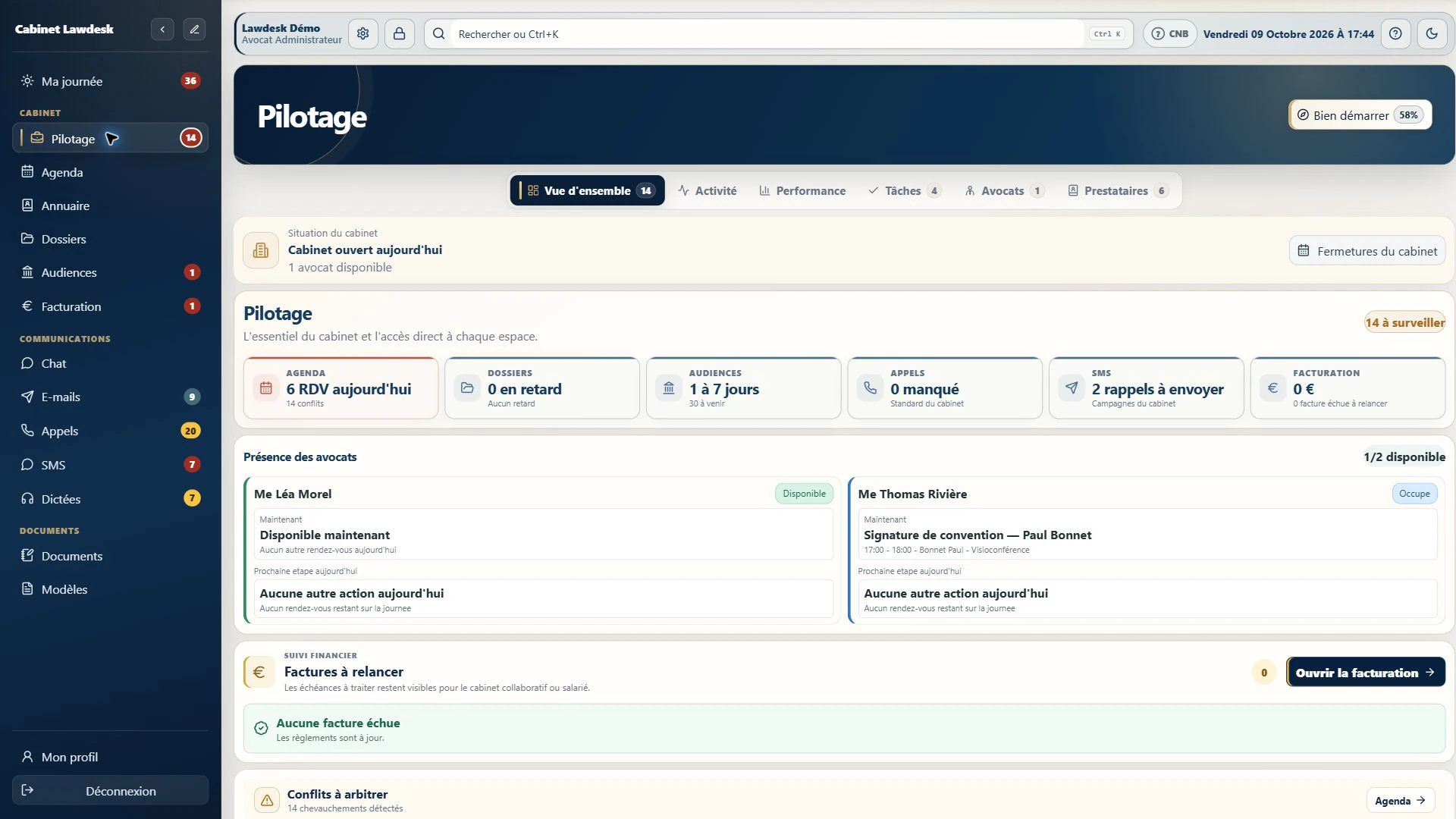Switch to the Avocats tab
The image size is (1456, 819).
pos(1005,191)
